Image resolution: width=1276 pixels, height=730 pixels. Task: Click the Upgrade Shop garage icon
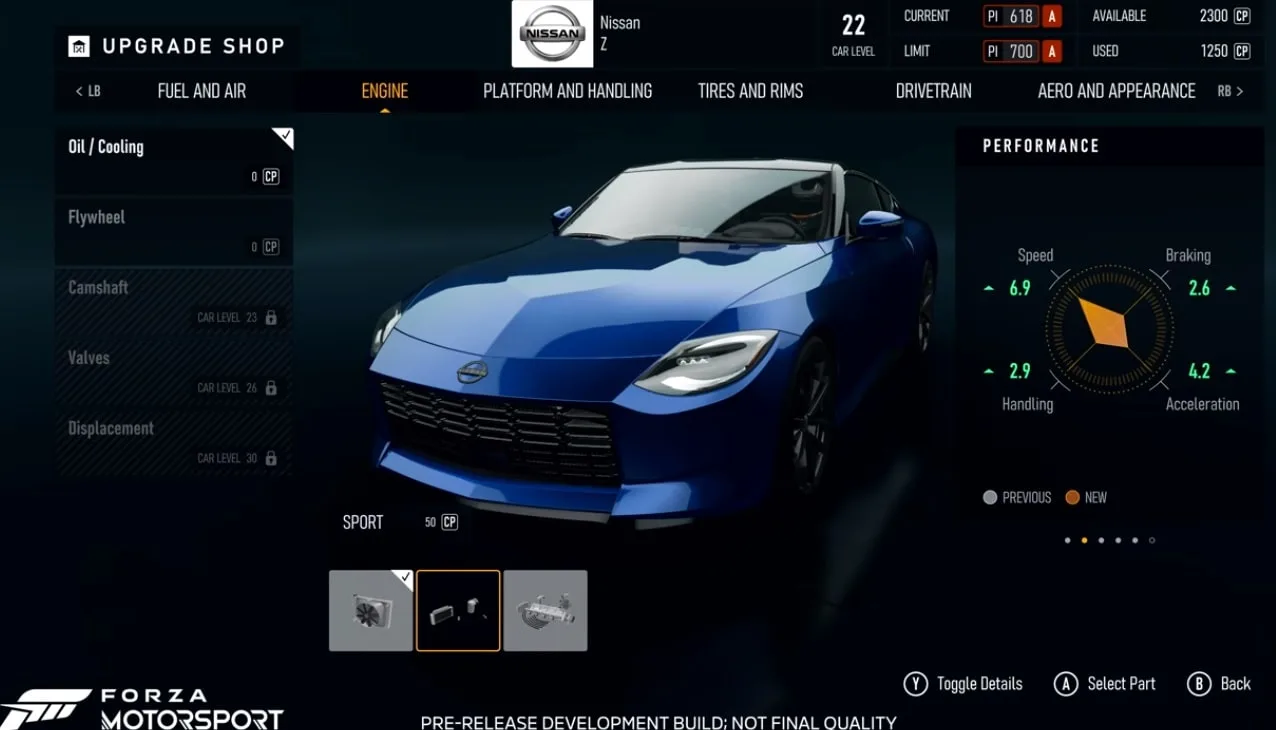[79, 46]
